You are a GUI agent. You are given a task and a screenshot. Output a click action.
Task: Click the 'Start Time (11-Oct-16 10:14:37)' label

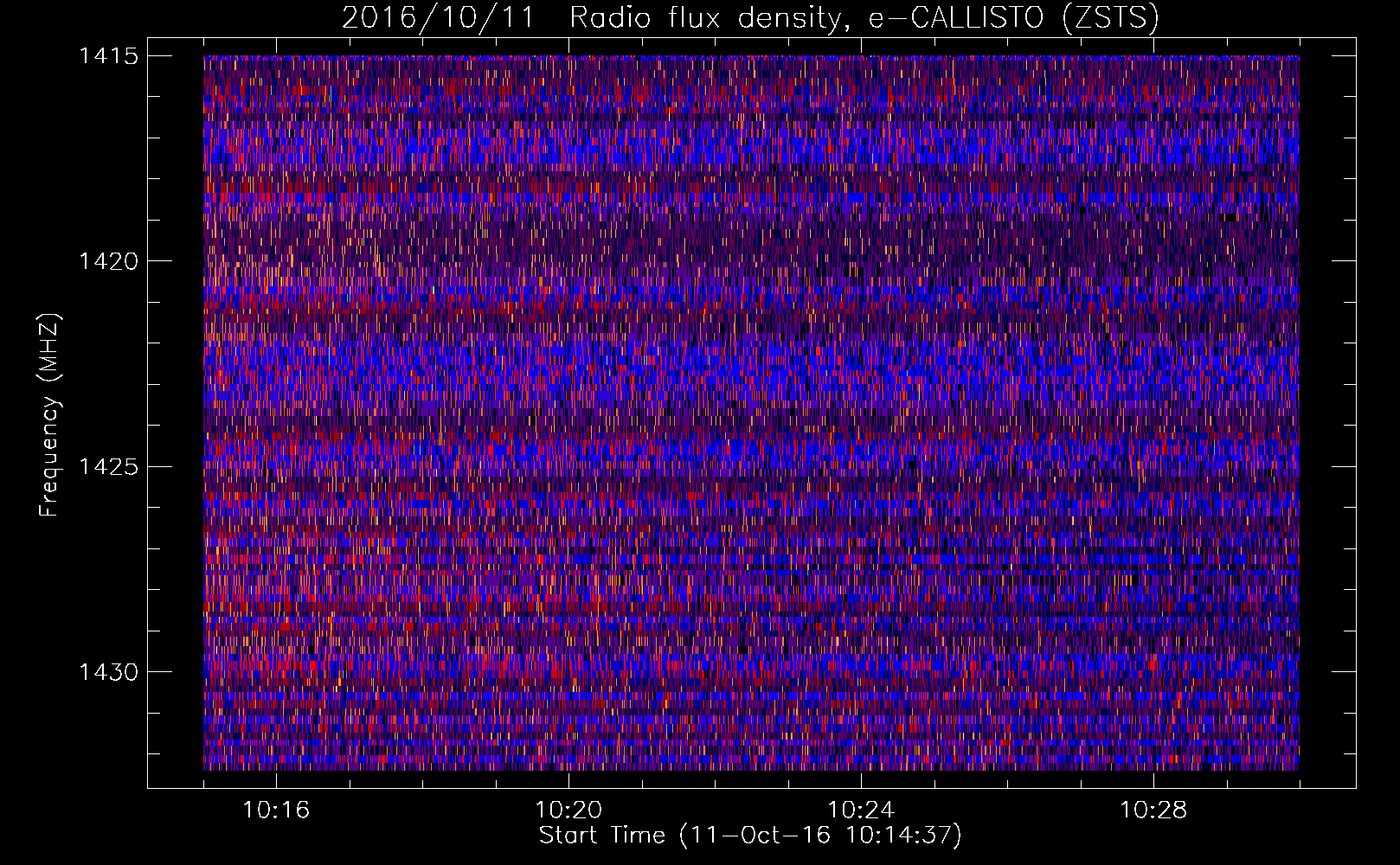pos(750,836)
